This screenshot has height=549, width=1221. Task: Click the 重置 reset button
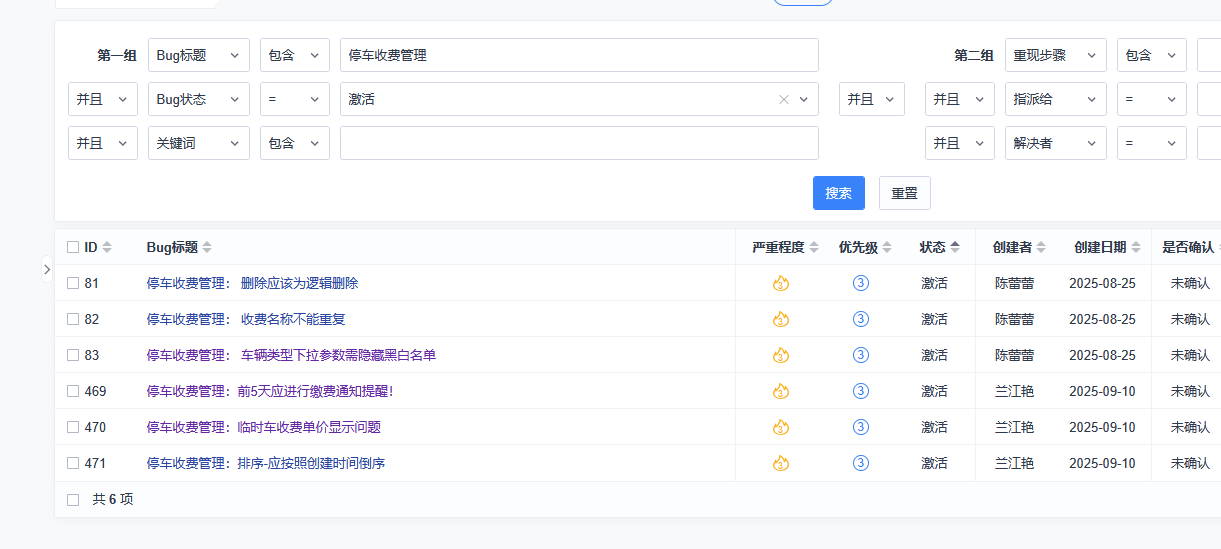coord(904,193)
